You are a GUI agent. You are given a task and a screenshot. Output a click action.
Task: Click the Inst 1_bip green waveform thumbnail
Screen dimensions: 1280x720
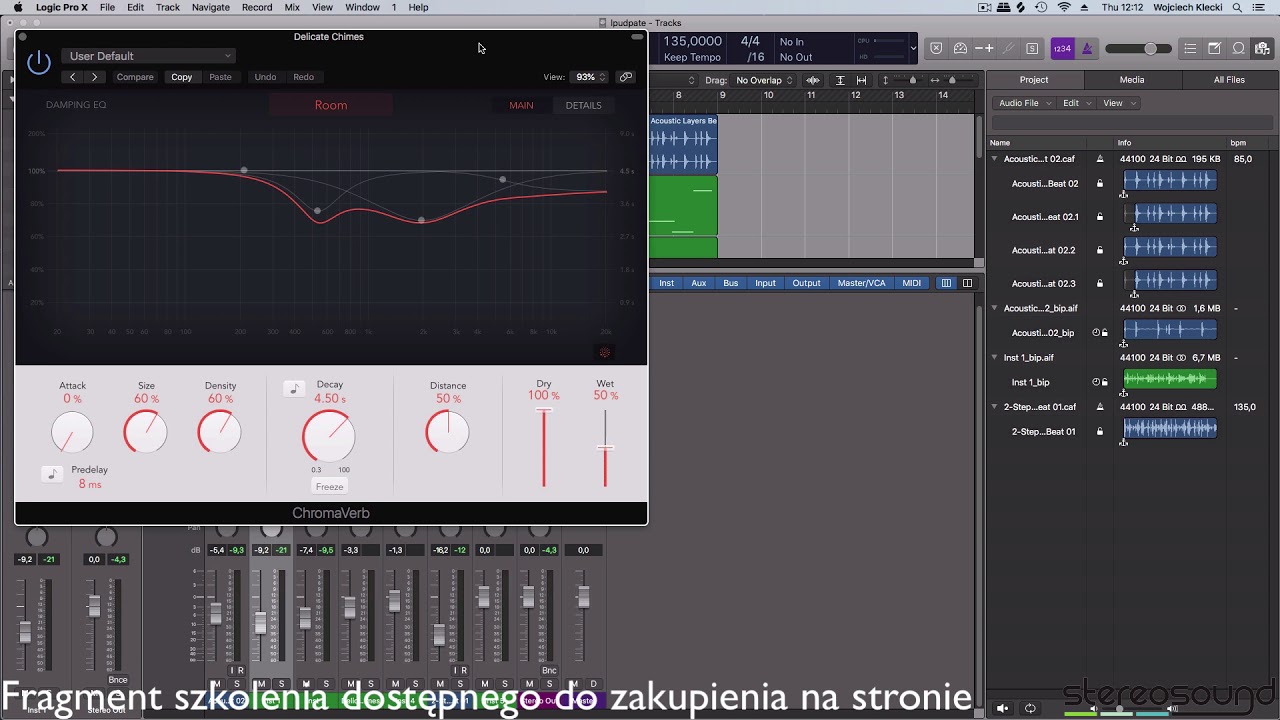click(x=1170, y=379)
